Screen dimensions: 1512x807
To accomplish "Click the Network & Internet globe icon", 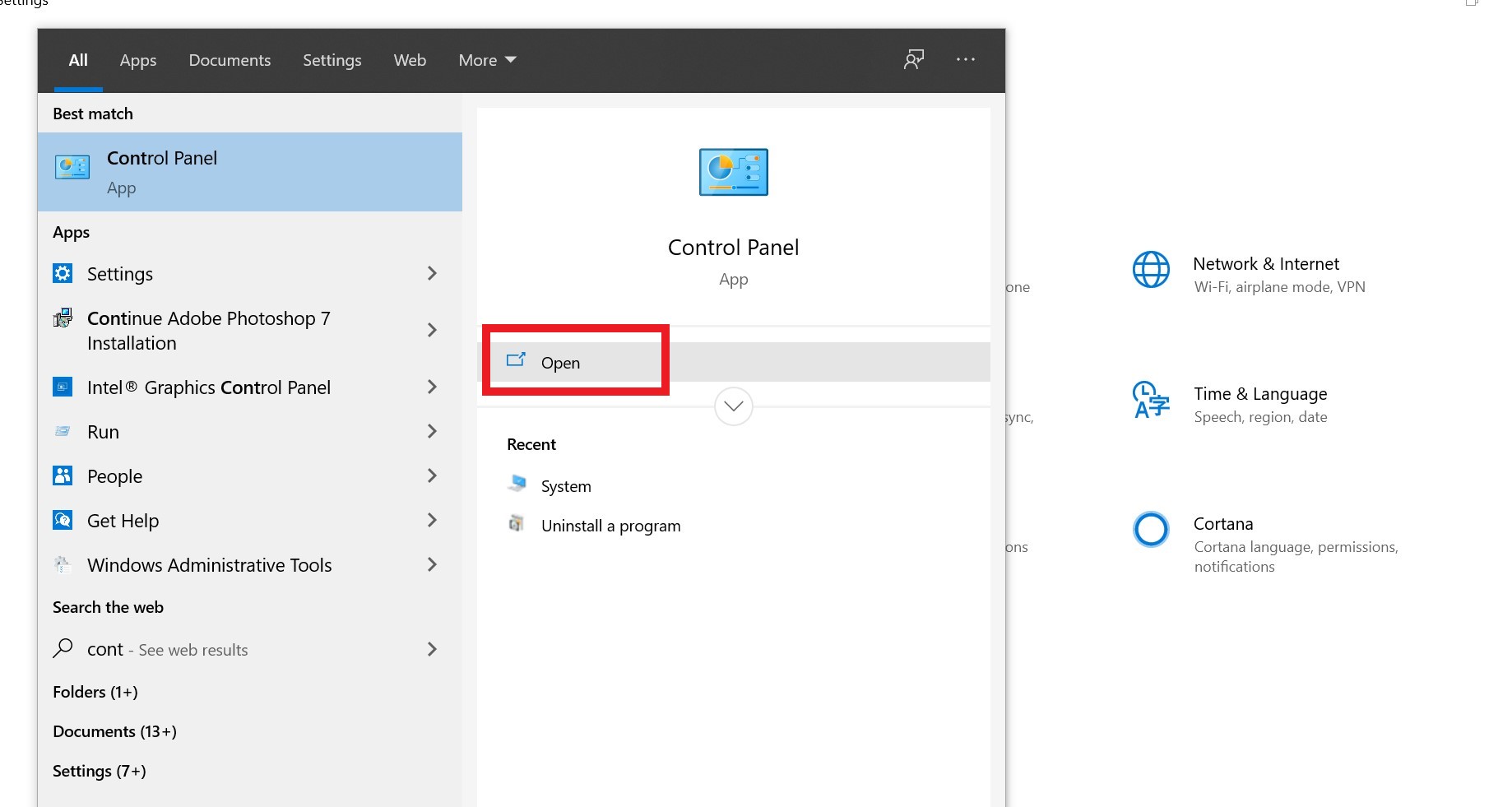I will (1151, 270).
